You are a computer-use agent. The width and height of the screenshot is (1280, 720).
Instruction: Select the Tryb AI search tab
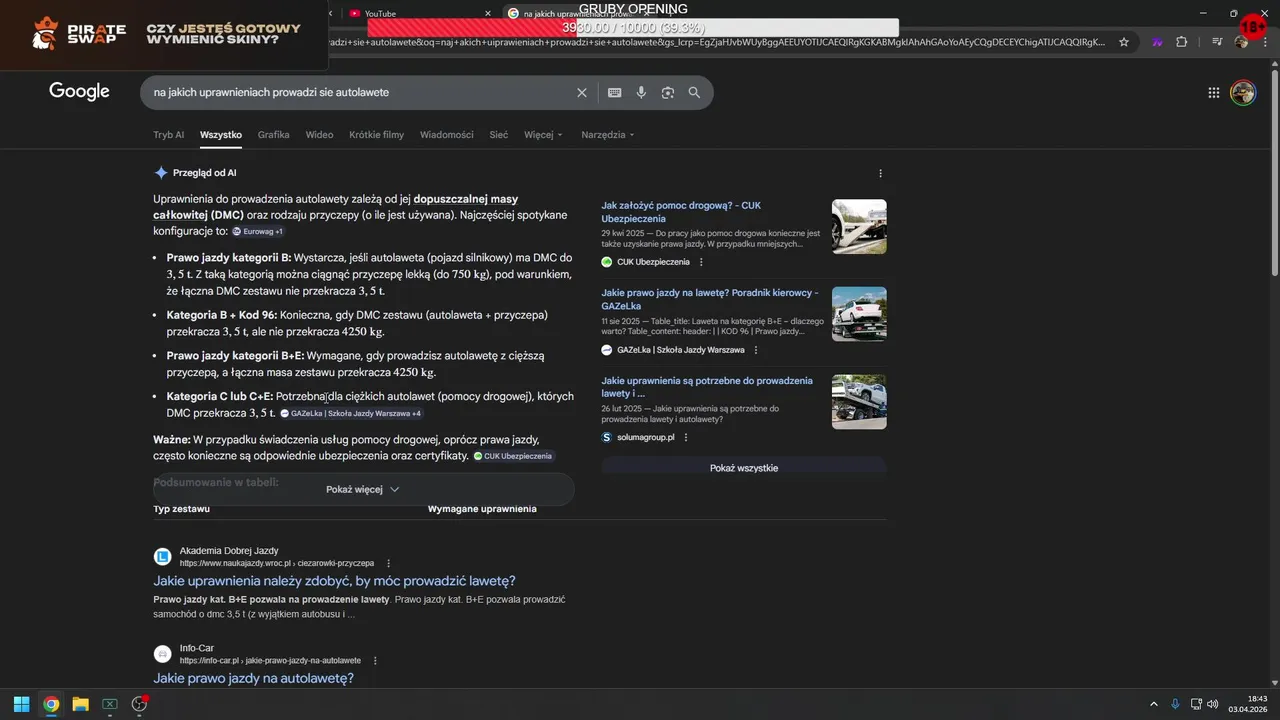click(168, 134)
